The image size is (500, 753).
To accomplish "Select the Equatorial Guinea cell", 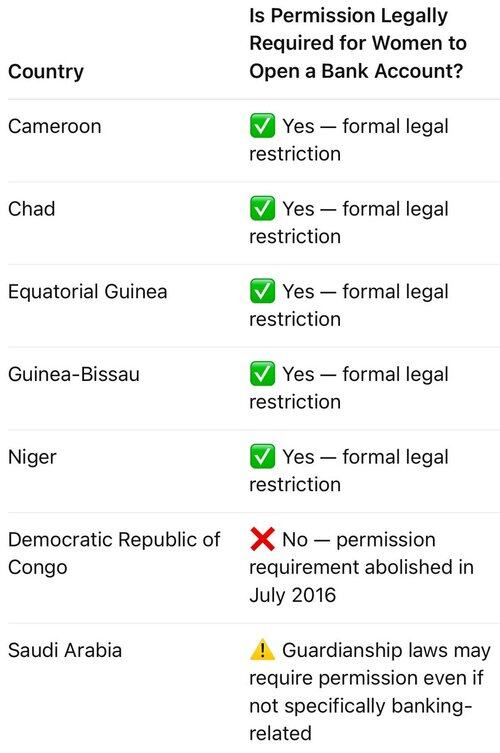I will coord(87,291).
